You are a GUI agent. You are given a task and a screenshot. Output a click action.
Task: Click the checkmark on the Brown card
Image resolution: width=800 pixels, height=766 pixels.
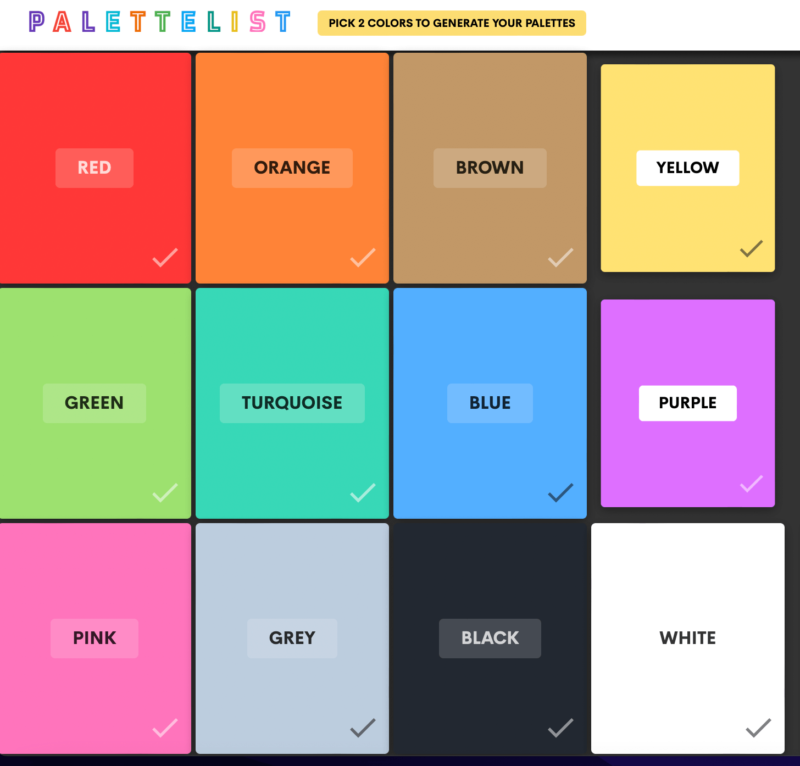(x=561, y=258)
